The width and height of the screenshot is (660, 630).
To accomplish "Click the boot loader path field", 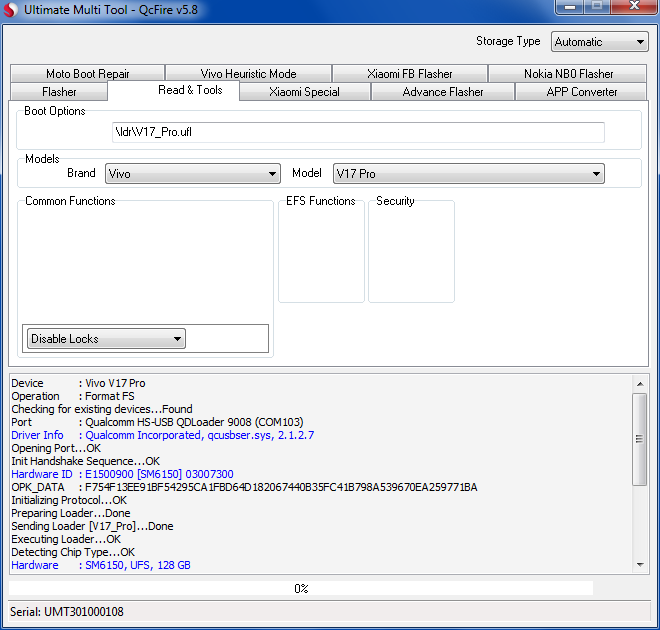I will [358, 132].
